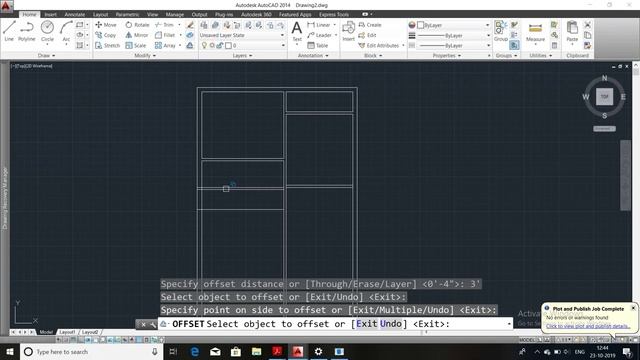Click the Erase tool in Modify panel
The image size is (640, 360).
point(190,25)
